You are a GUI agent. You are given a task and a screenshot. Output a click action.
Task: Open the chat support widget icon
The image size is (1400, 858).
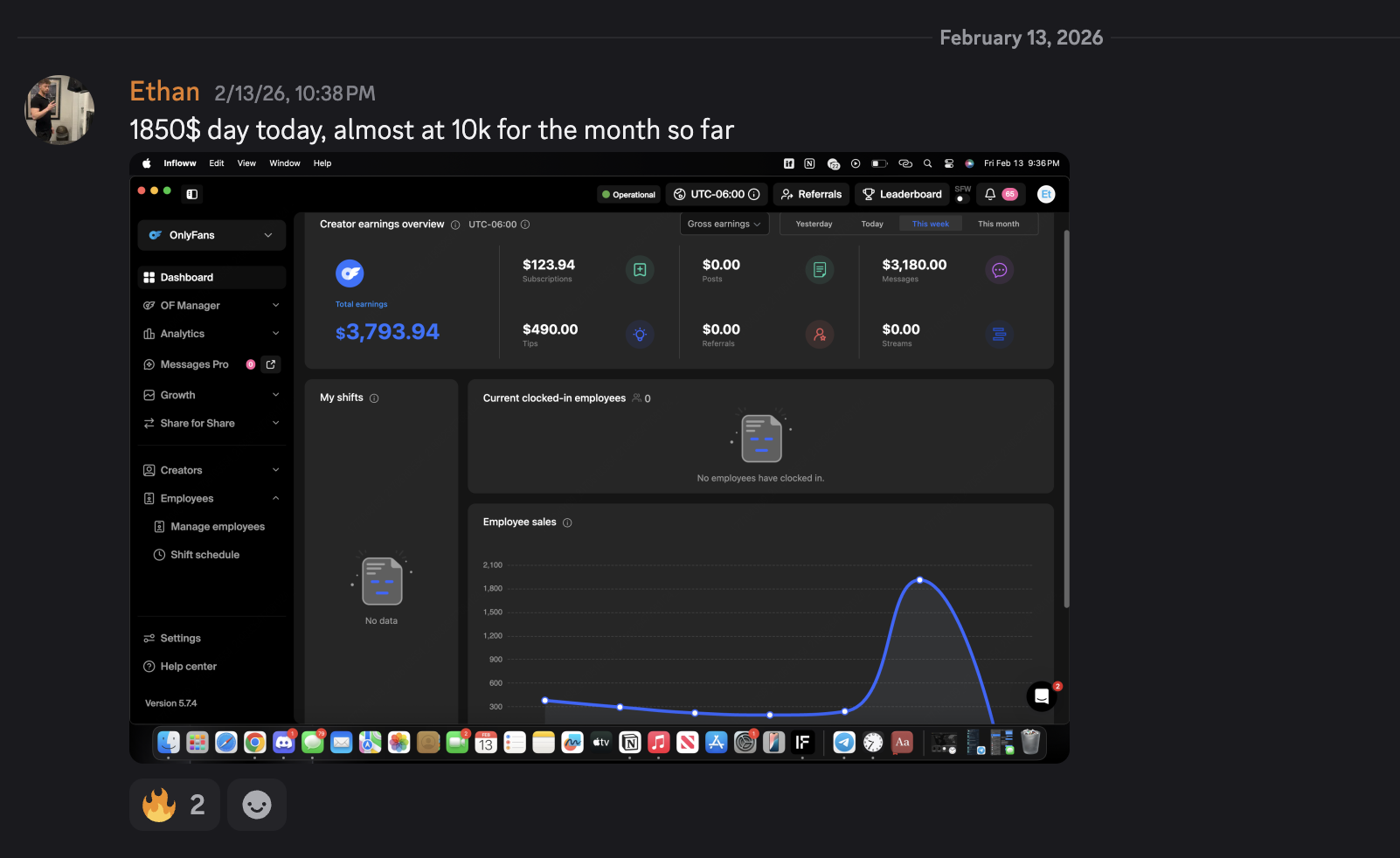pyautogui.click(x=1041, y=696)
